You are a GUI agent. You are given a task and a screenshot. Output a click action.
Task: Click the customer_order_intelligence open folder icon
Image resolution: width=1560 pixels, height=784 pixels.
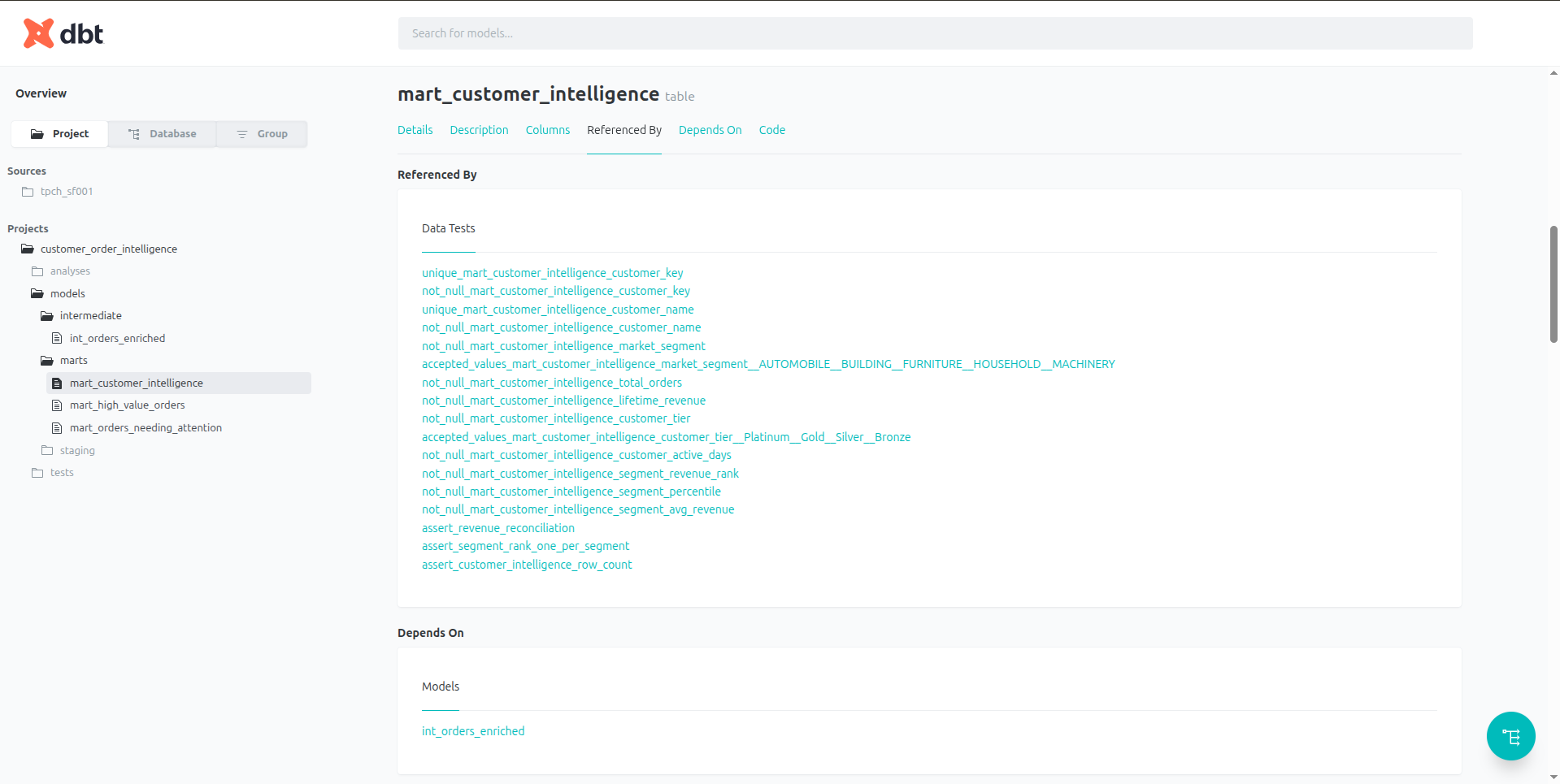click(x=28, y=249)
